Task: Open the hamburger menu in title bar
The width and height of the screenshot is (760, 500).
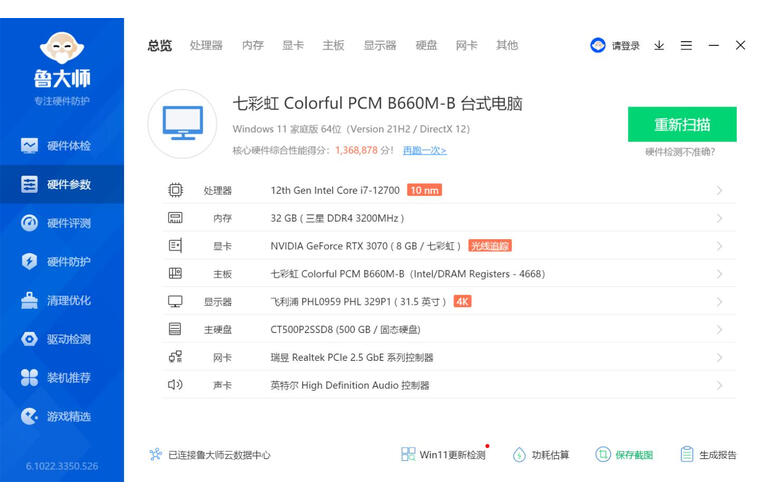Action: [x=686, y=46]
